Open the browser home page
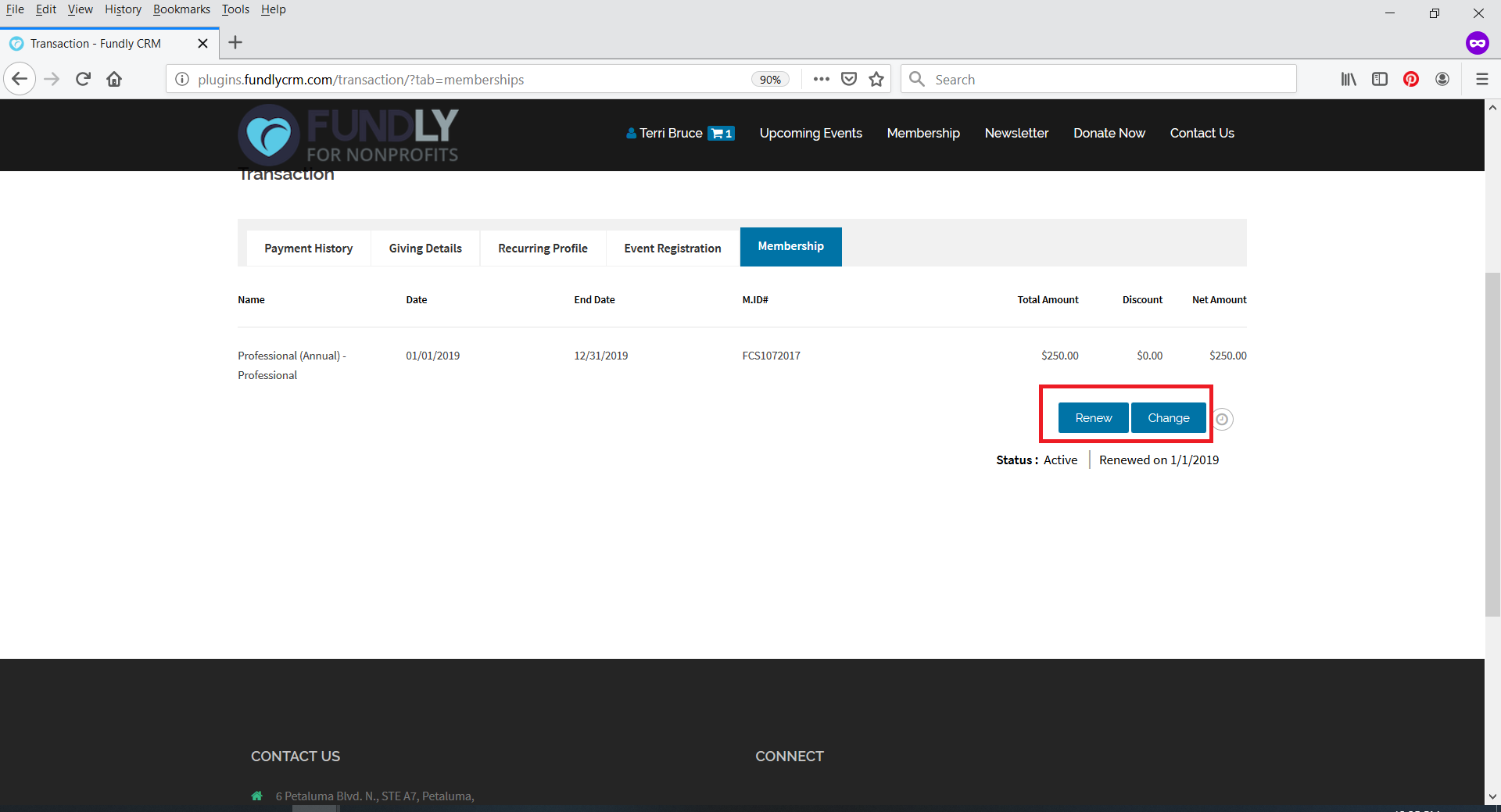This screenshot has width=1501, height=812. tap(114, 79)
